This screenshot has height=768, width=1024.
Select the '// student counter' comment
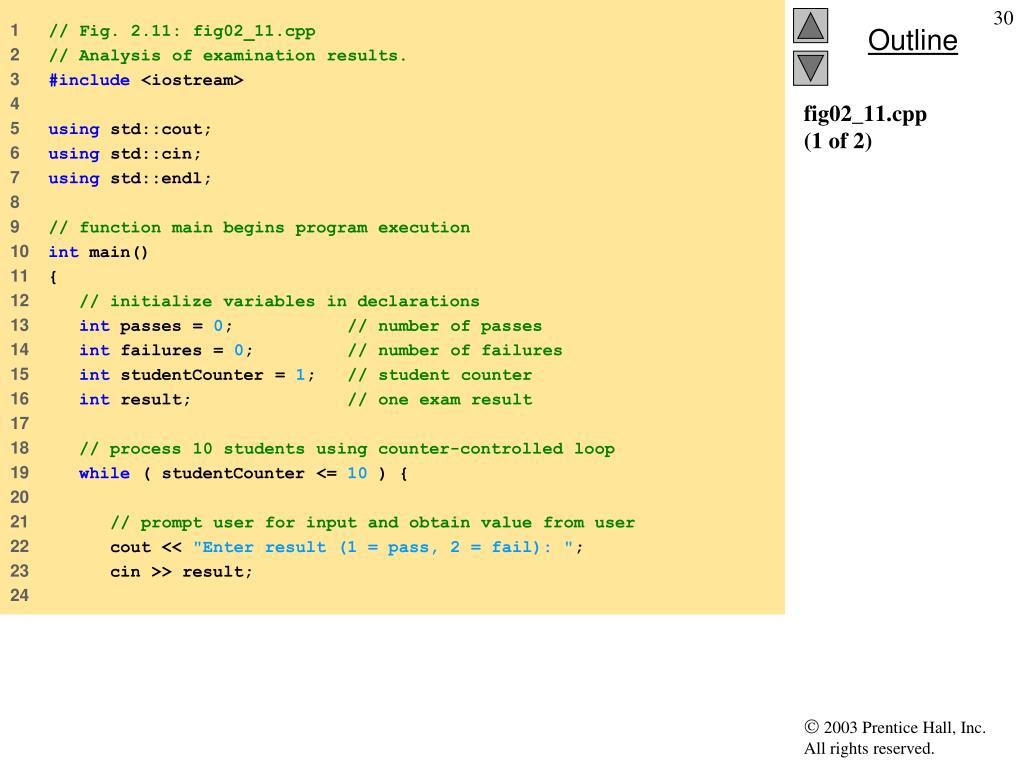[440, 375]
